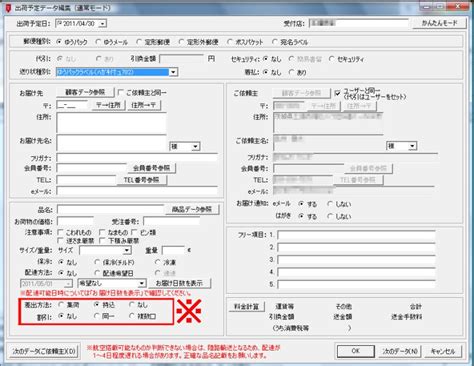474x366 pixels.
Task: Open the 希望なし time dropdown
Action: (142, 283)
